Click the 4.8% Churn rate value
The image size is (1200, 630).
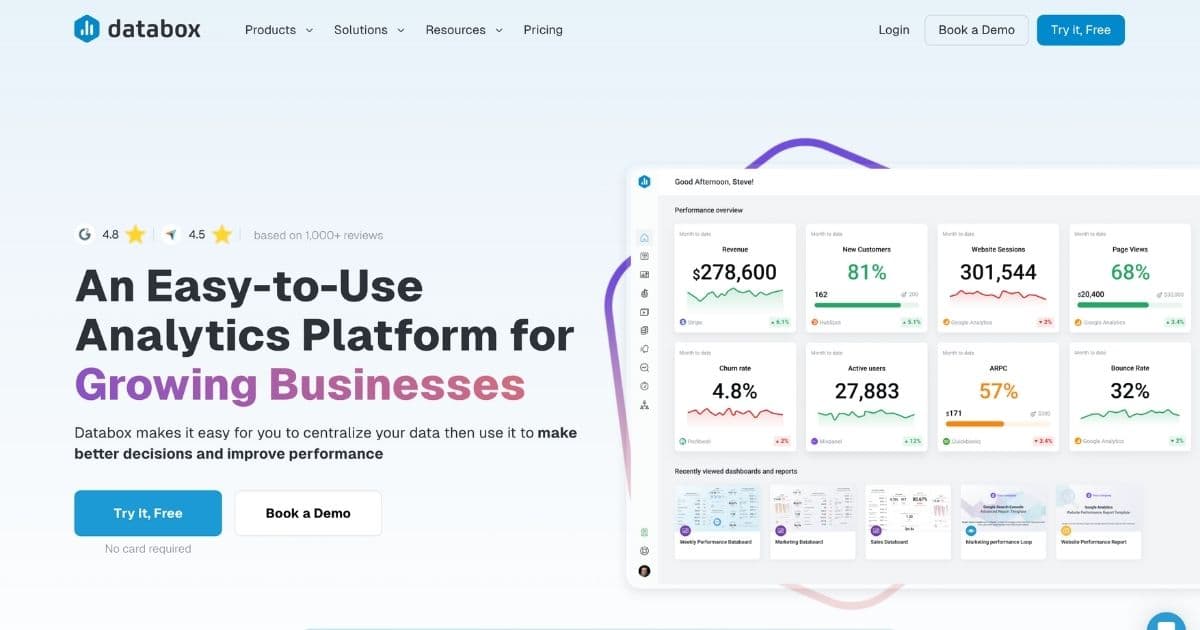(x=735, y=391)
